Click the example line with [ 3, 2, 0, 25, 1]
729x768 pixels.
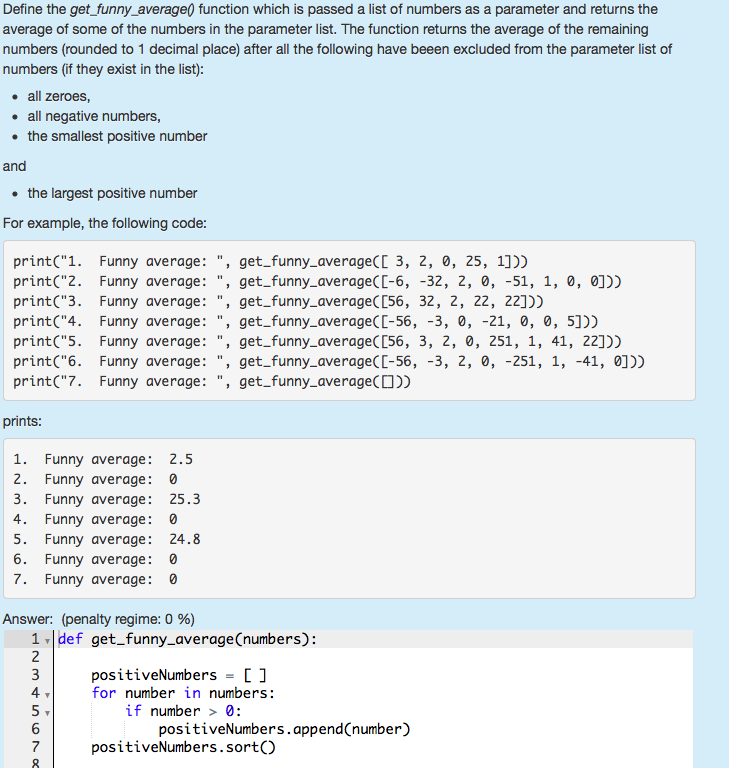270,262
